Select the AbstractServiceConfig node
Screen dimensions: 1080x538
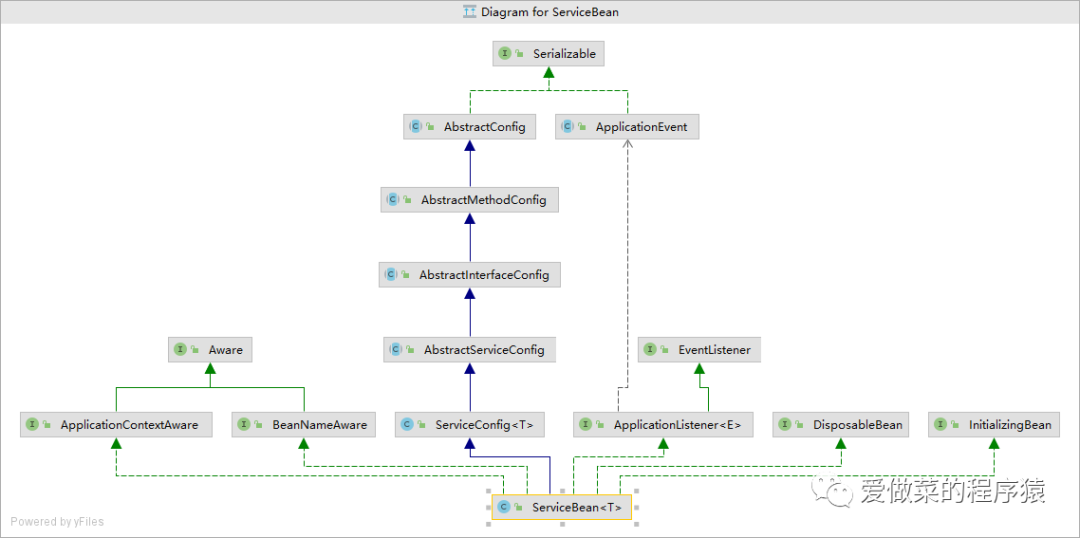pyautogui.click(x=470, y=350)
